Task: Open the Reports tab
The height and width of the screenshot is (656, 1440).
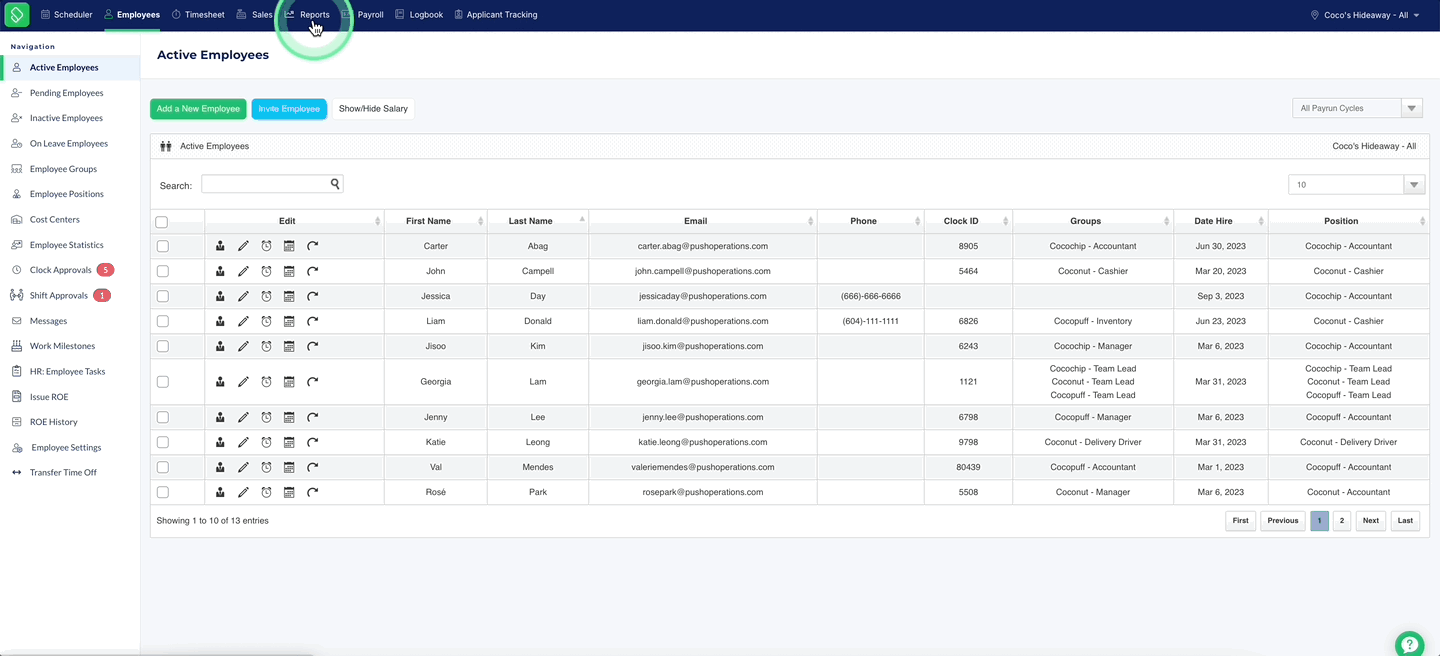Action: 308,15
